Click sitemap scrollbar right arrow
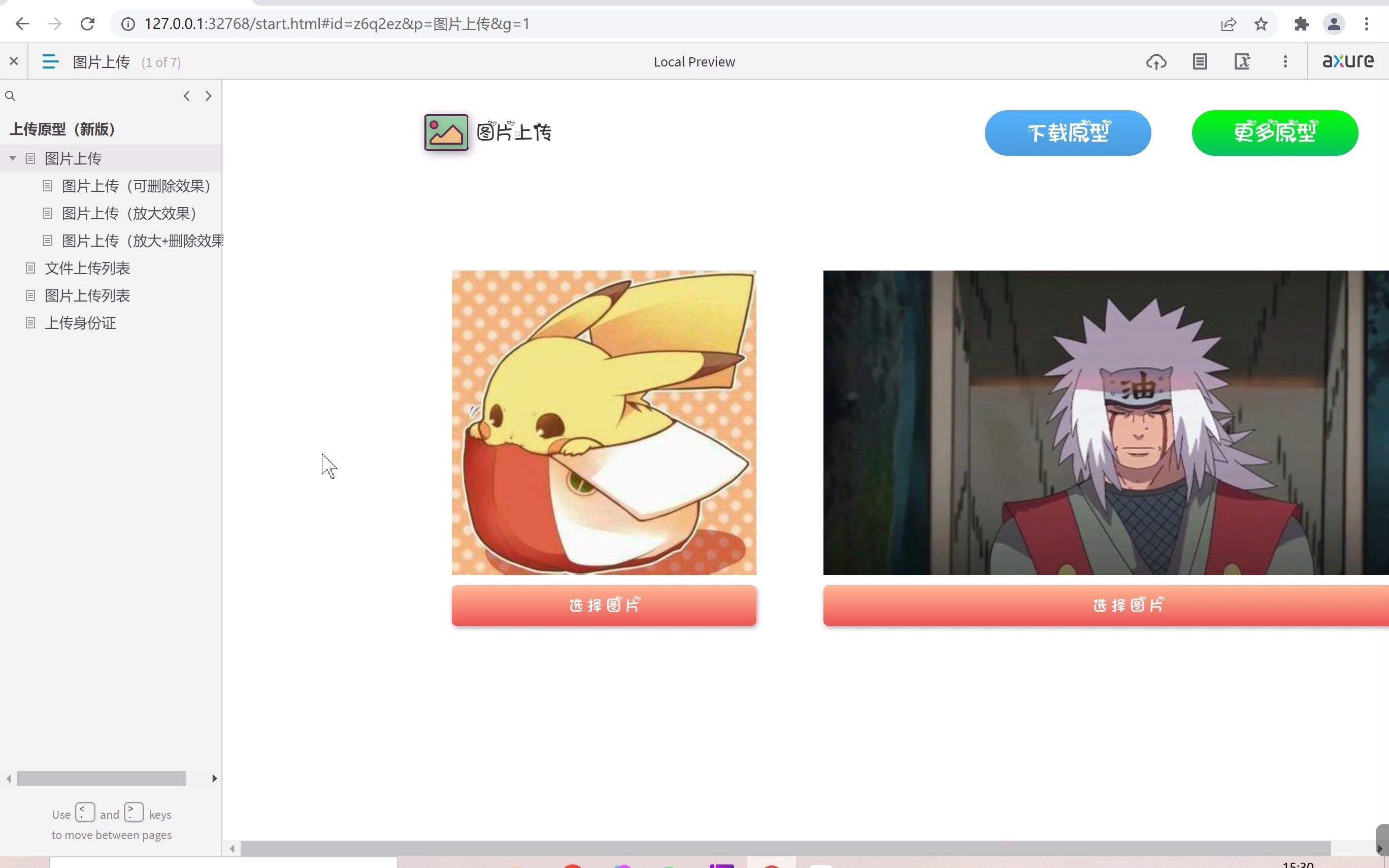 pos(214,779)
